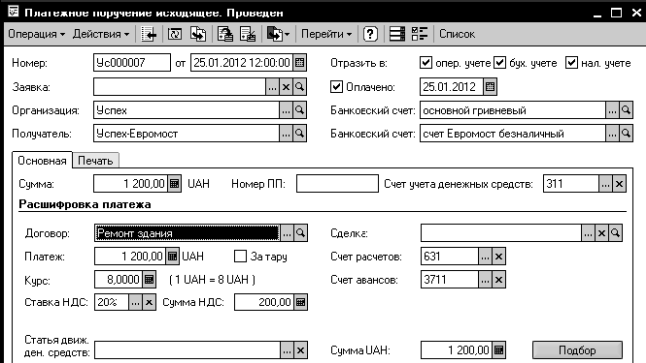Viewport: 646px width, 363px height.
Task: Uncheck the Оплачено checkbox
Action: pos(336,87)
